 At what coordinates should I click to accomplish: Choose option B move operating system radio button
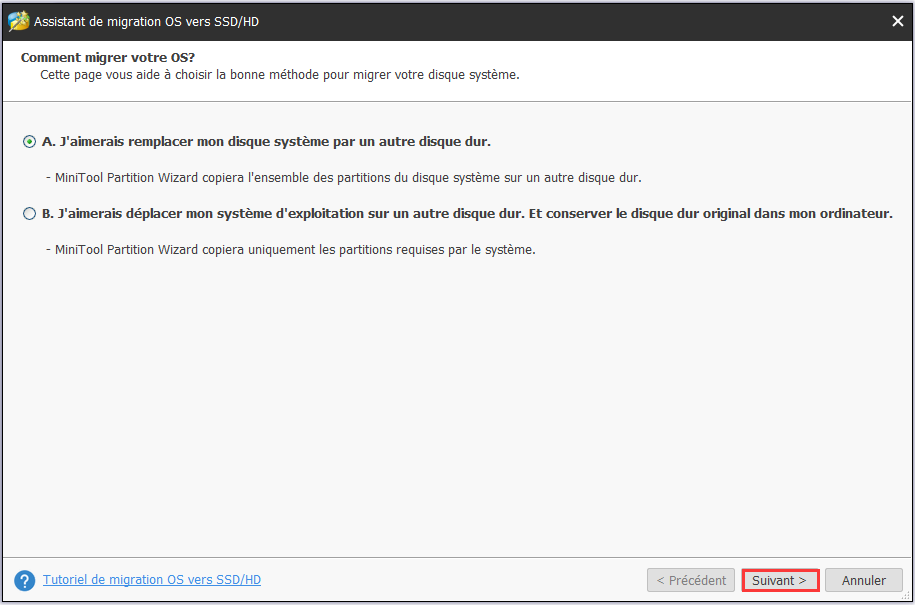[29, 214]
